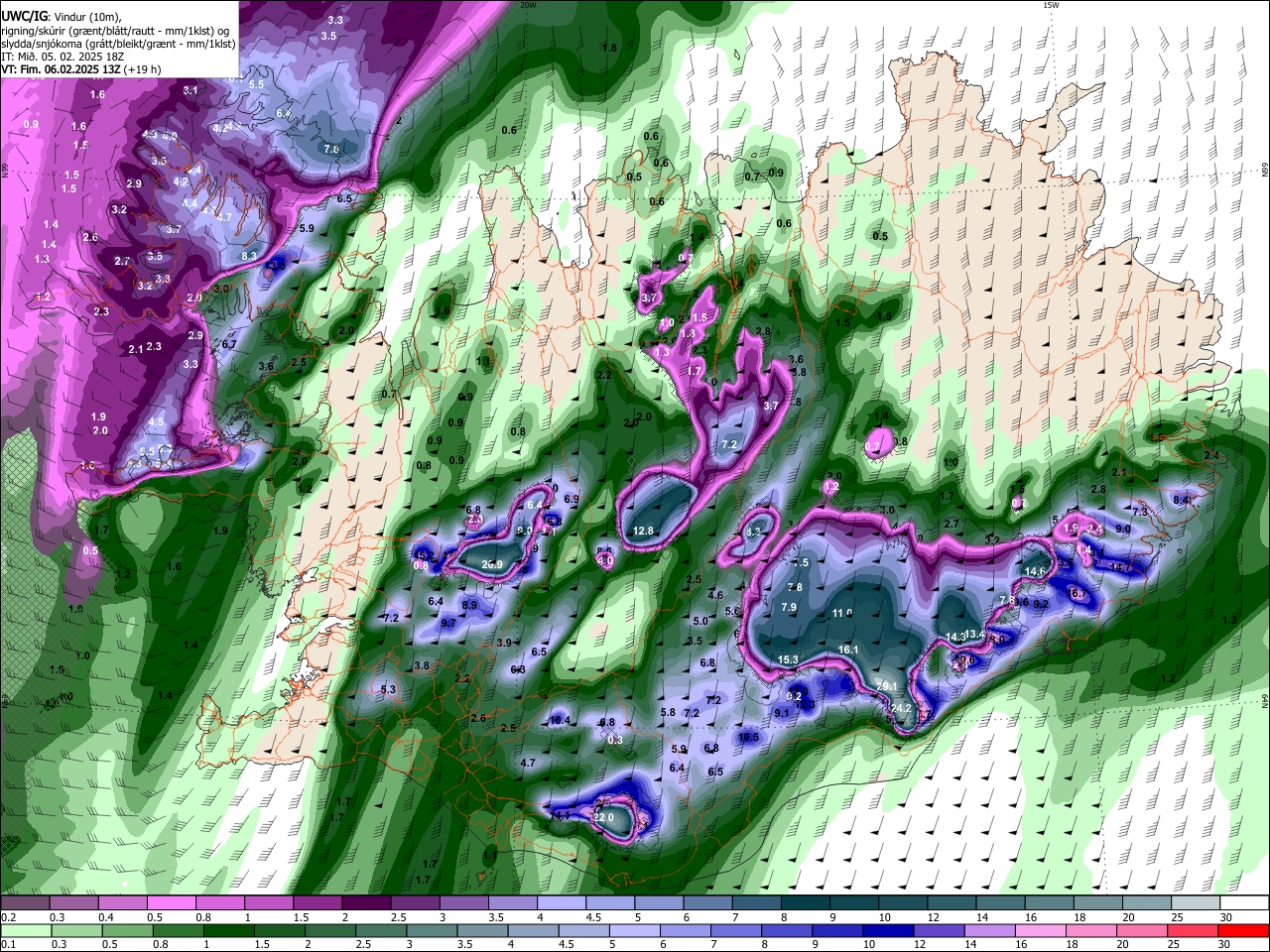Click the '3.9' precipitation value
Screen dimensions: 1270x952
[x=504, y=644]
